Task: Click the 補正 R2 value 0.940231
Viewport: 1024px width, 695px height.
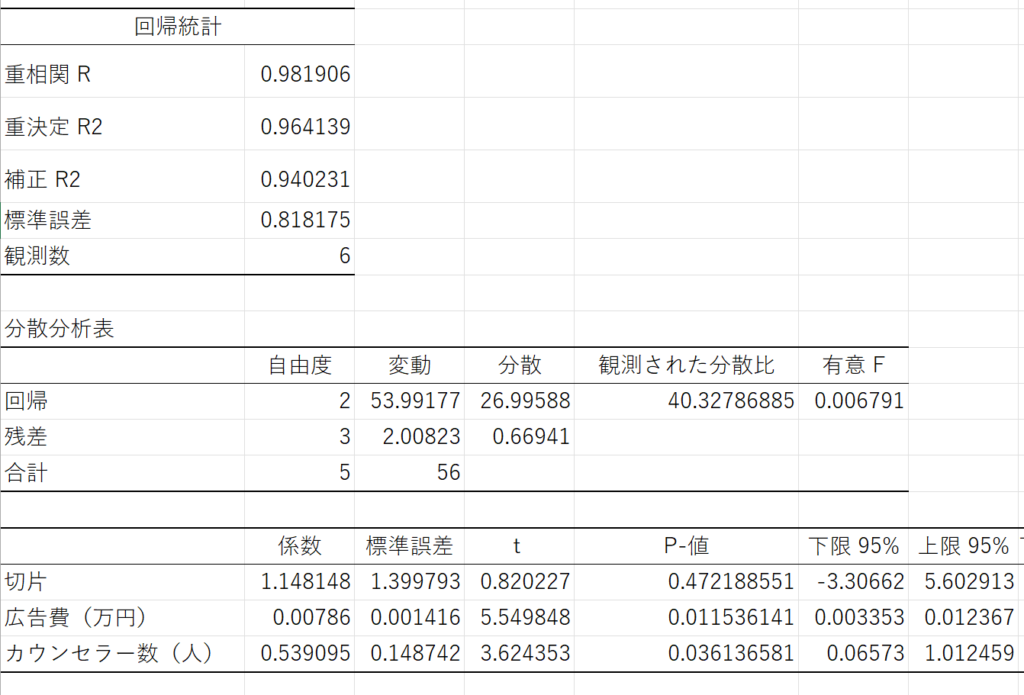Action: pos(304,180)
